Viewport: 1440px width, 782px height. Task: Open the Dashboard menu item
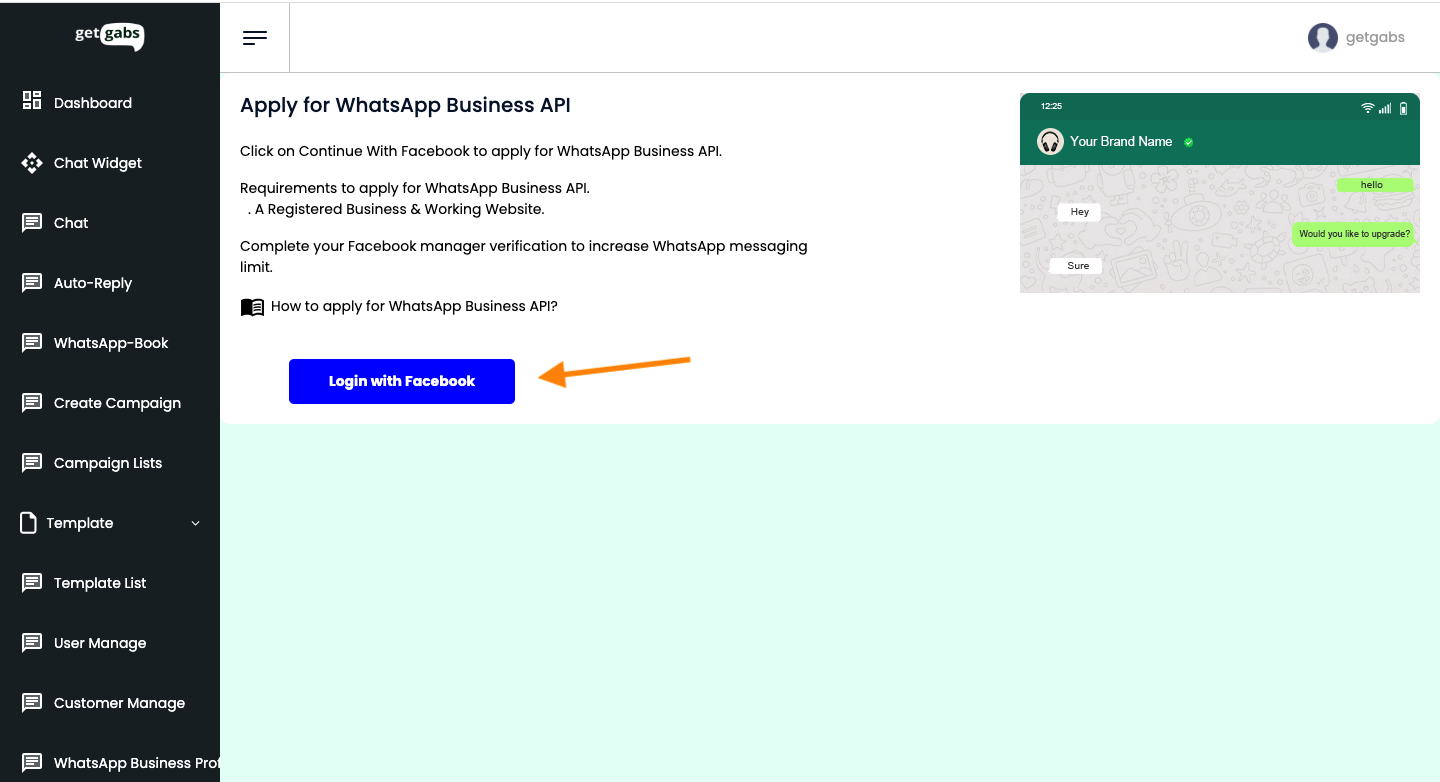pyautogui.click(x=93, y=103)
